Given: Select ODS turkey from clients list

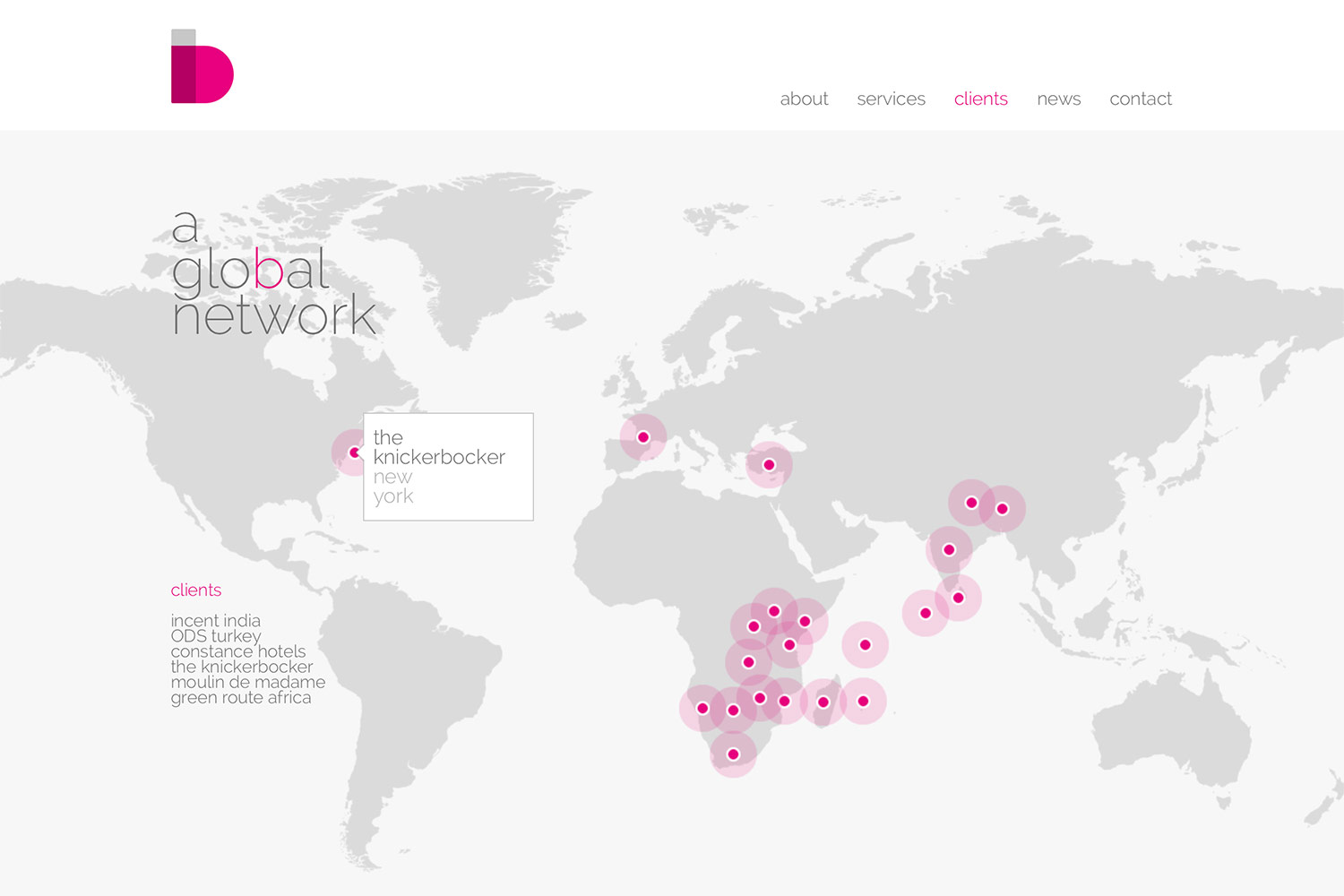Looking at the screenshot, I should (216, 636).
